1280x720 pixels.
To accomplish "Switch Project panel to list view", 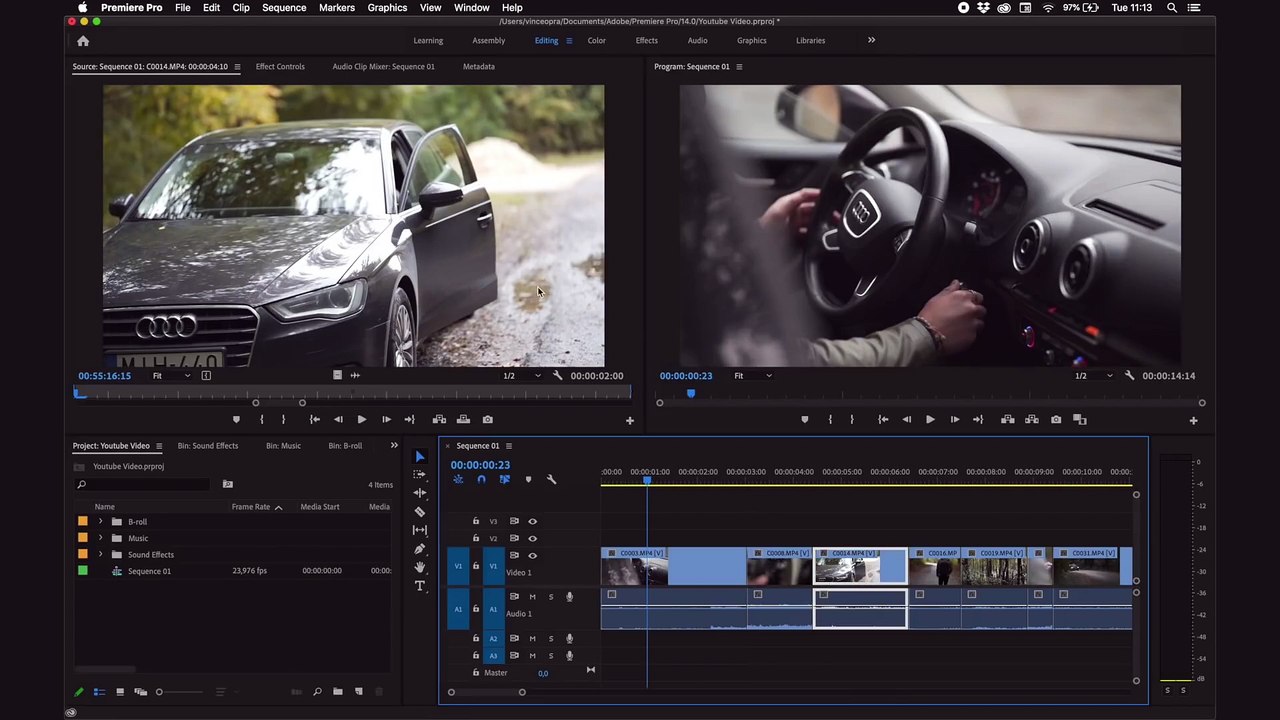I will tap(99, 691).
